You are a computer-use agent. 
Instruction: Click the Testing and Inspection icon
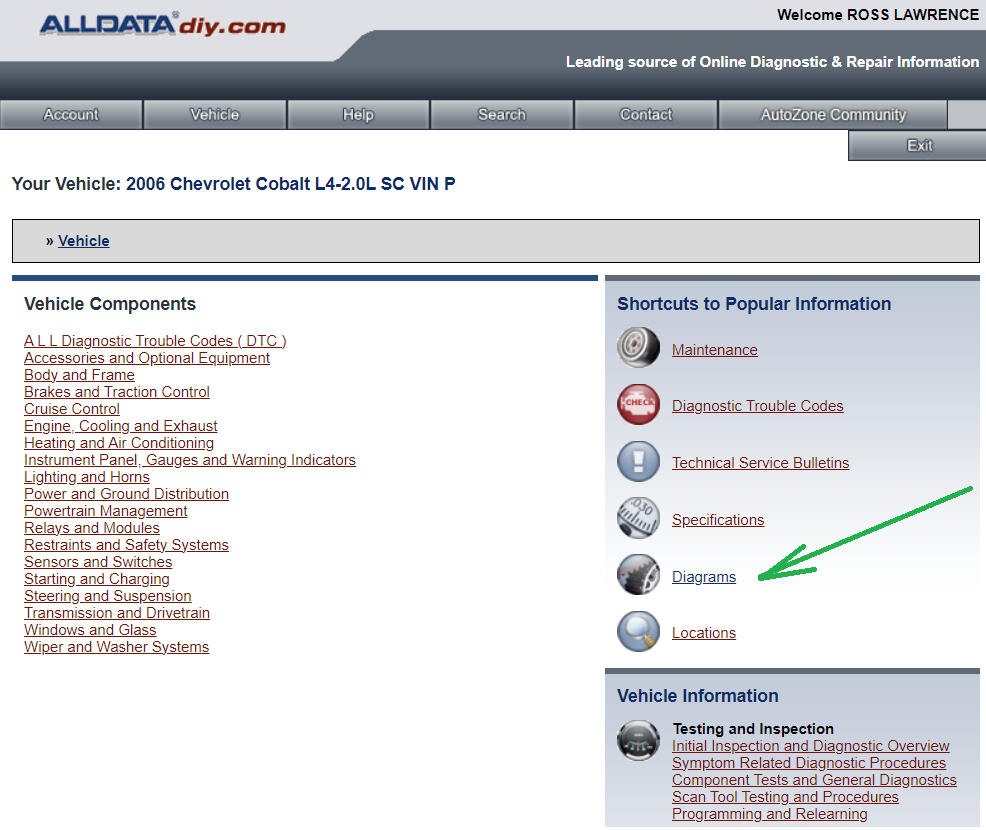click(638, 741)
